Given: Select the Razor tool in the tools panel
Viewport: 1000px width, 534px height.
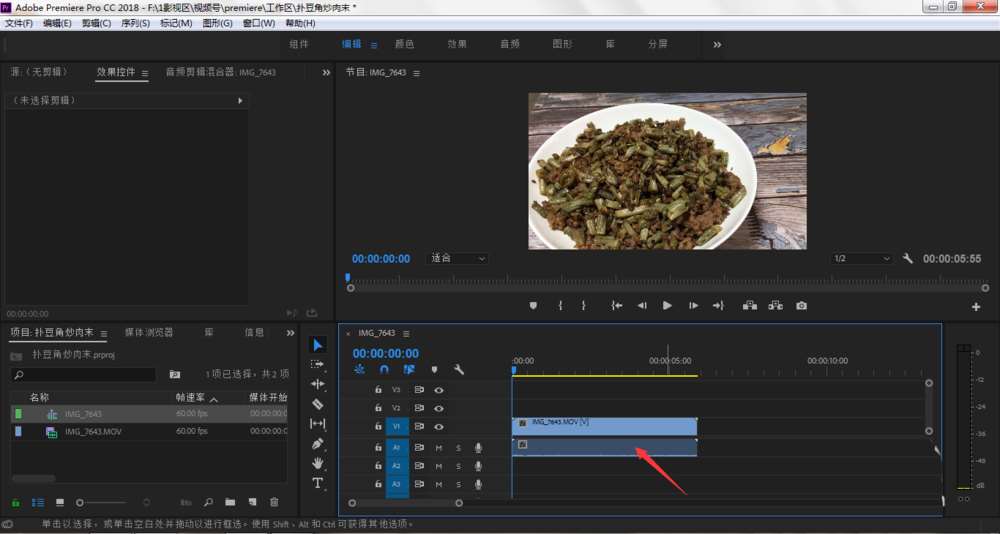Looking at the screenshot, I should [x=318, y=404].
